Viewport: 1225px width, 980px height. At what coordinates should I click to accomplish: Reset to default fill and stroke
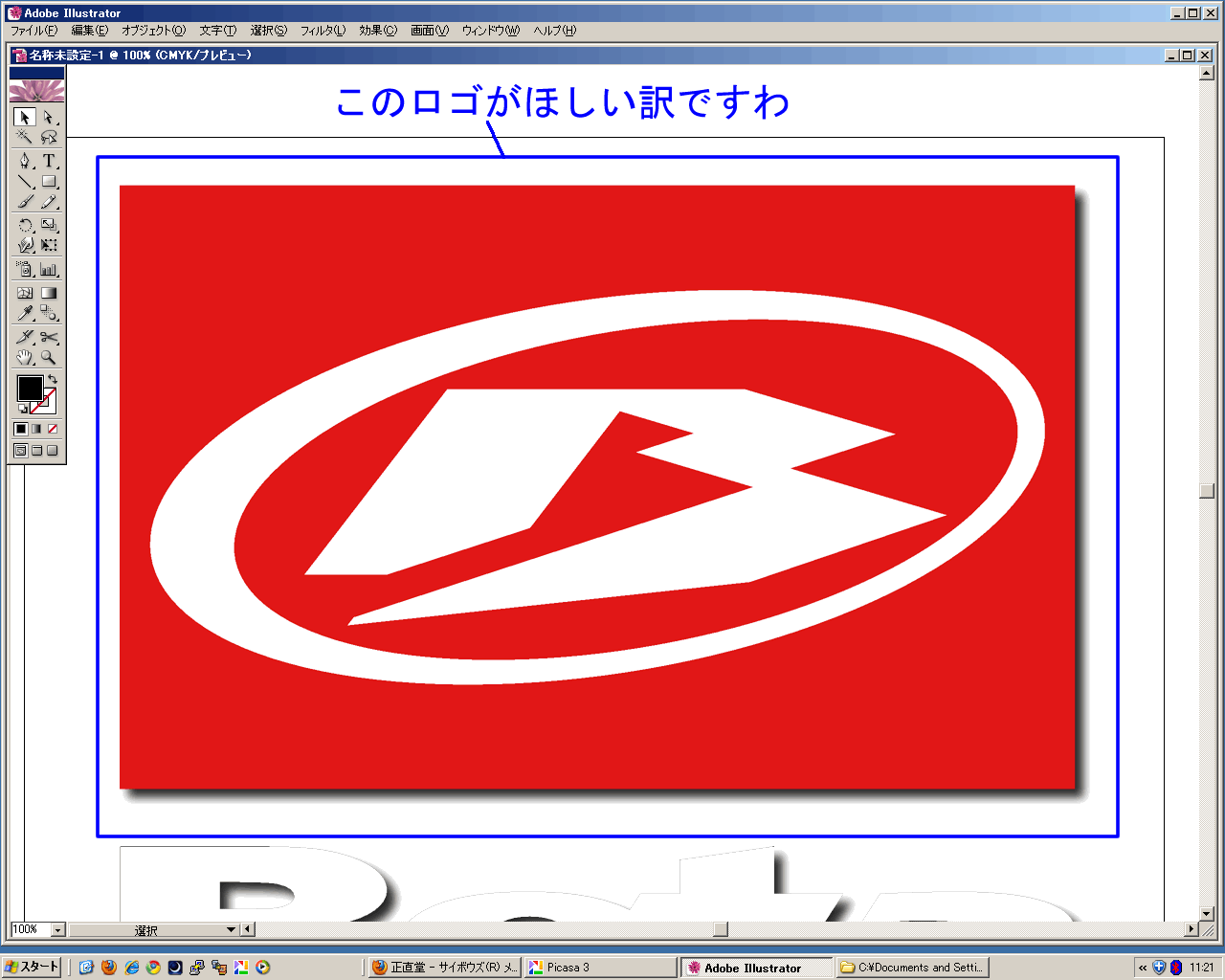[x=22, y=409]
